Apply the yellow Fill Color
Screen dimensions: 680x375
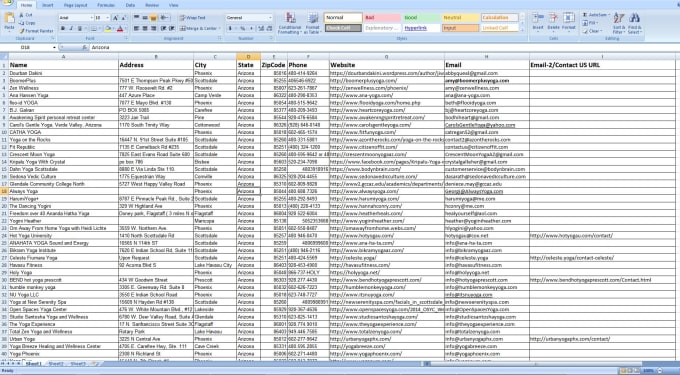[x=108, y=29]
